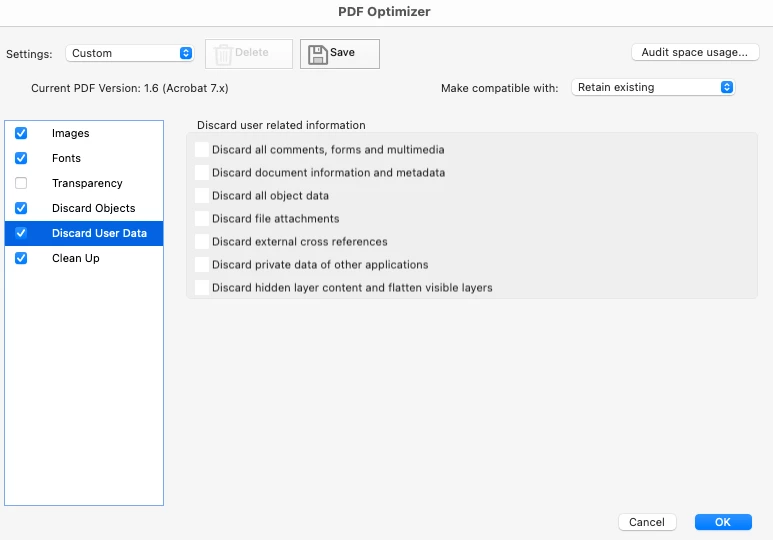Uncheck the Clean Up checkbox
The height and width of the screenshot is (540, 773).
(x=21, y=258)
